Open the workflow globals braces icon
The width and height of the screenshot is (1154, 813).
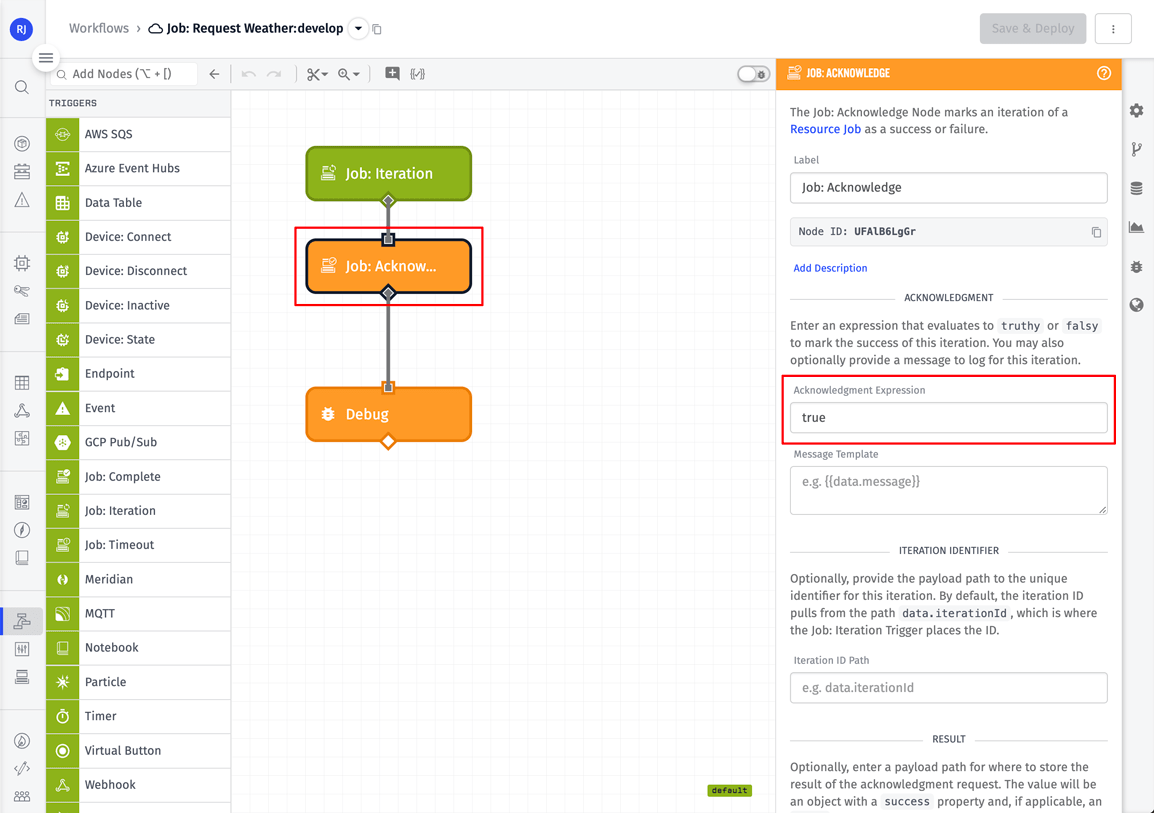pyautogui.click(x=418, y=74)
